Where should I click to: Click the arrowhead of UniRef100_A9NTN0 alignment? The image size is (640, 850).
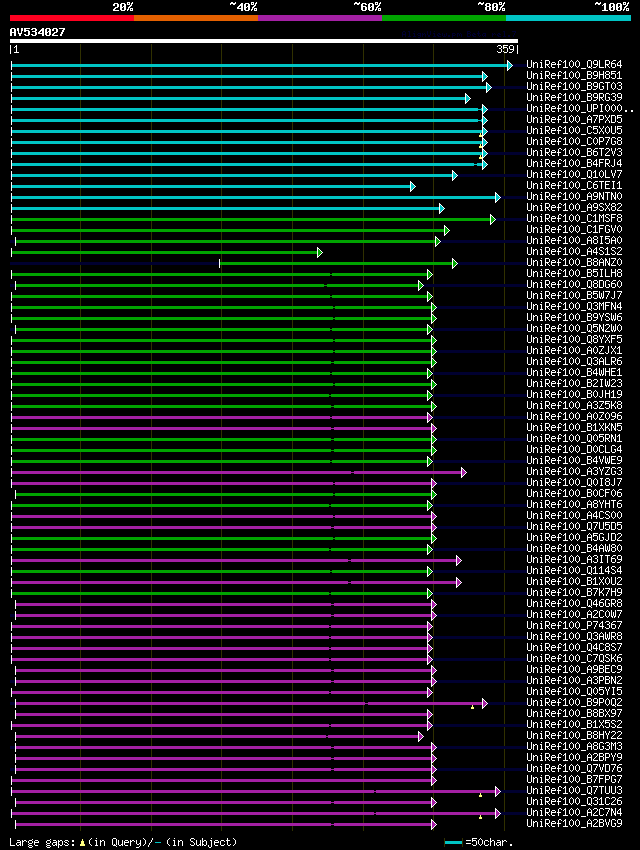pyautogui.click(x=497, y=197)
